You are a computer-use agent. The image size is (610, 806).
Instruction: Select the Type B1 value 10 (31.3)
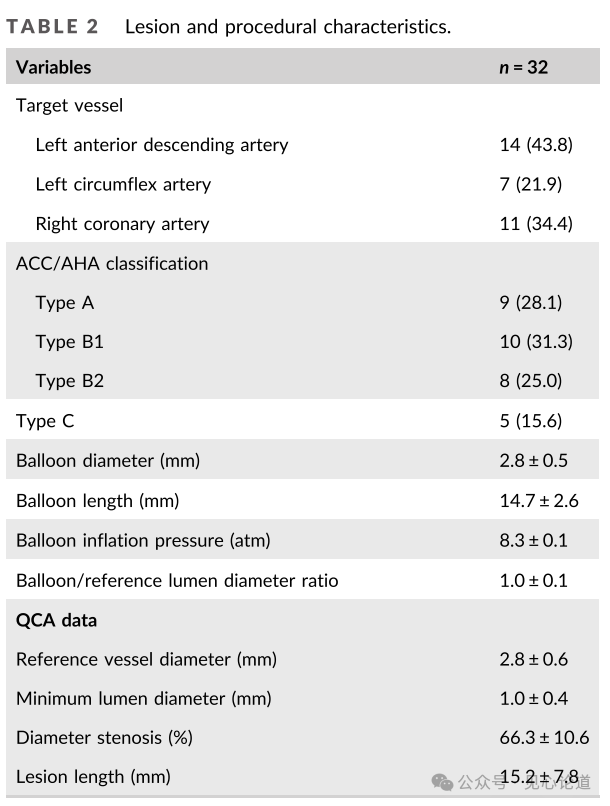536,342
